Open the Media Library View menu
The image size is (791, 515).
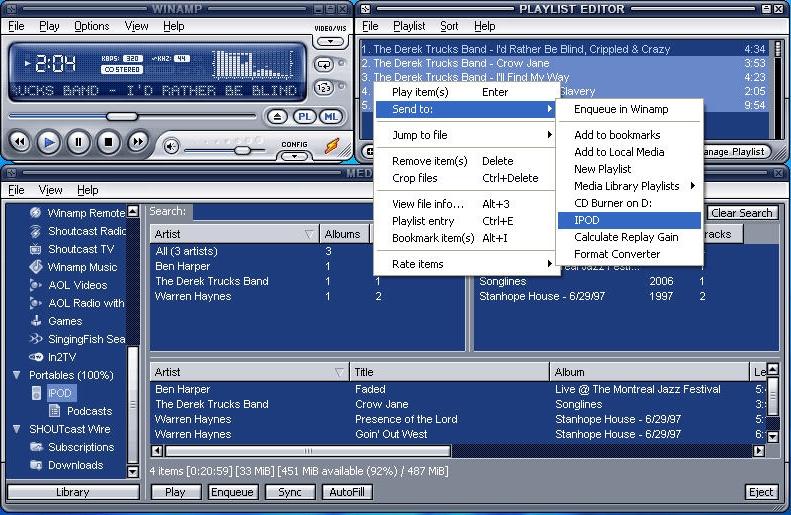(50, 190)
